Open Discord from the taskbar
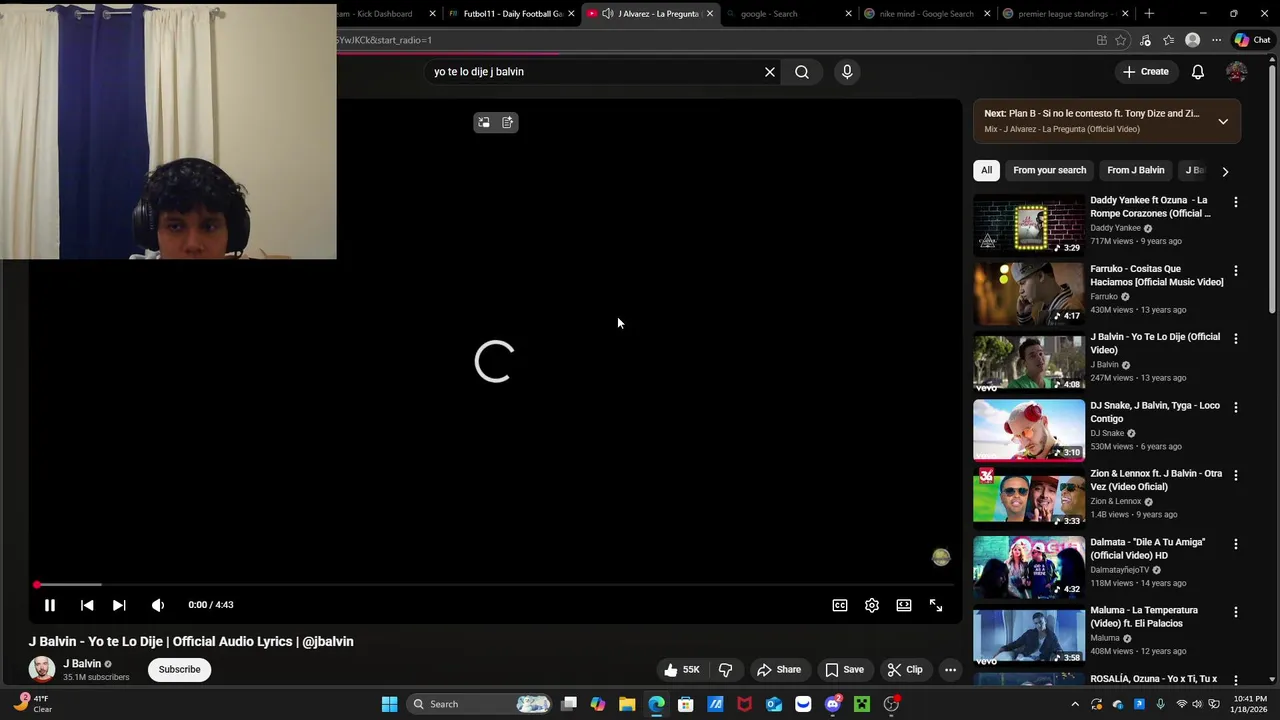Viewport: 1280px width, 720px height. click(833, 704)
